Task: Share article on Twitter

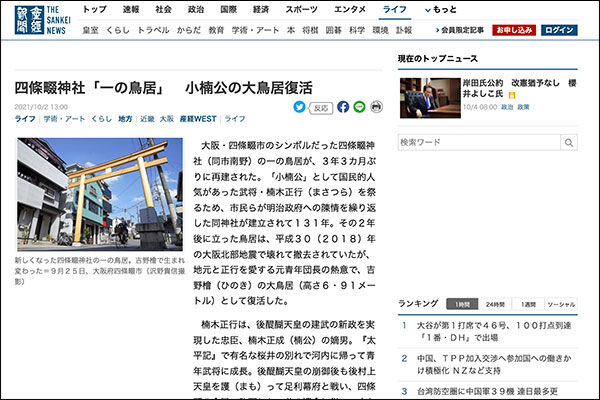Action: tap(299, 107)
